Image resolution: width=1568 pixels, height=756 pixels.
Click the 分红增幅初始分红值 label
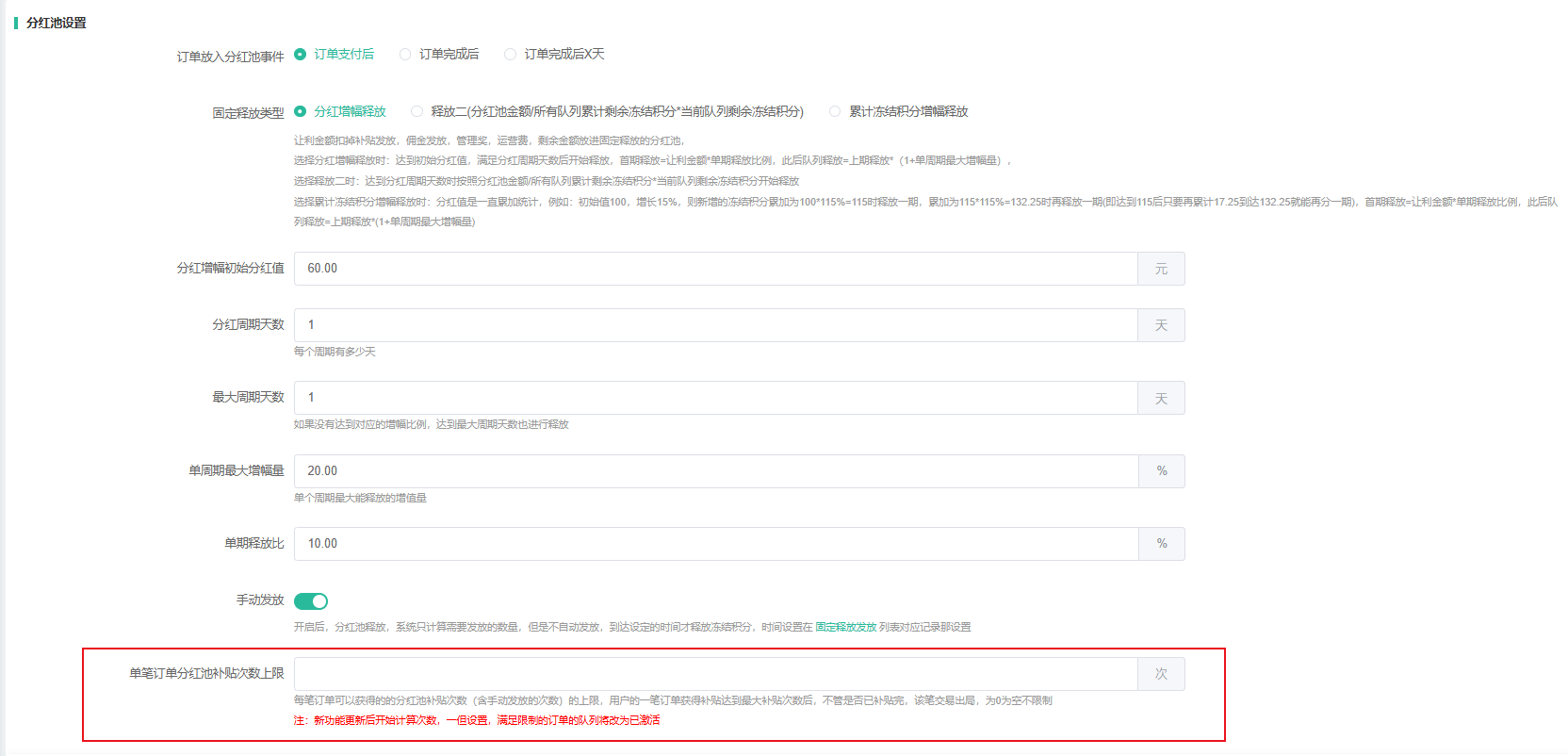coord(231,269)
